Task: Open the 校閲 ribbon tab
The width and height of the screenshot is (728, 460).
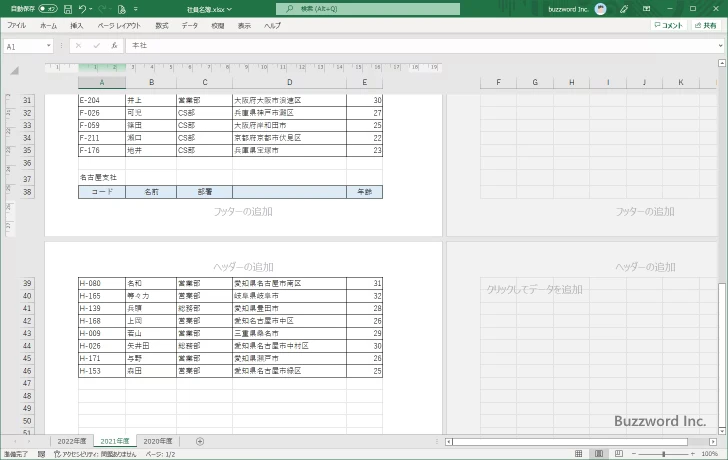Action: pos(218,26)
